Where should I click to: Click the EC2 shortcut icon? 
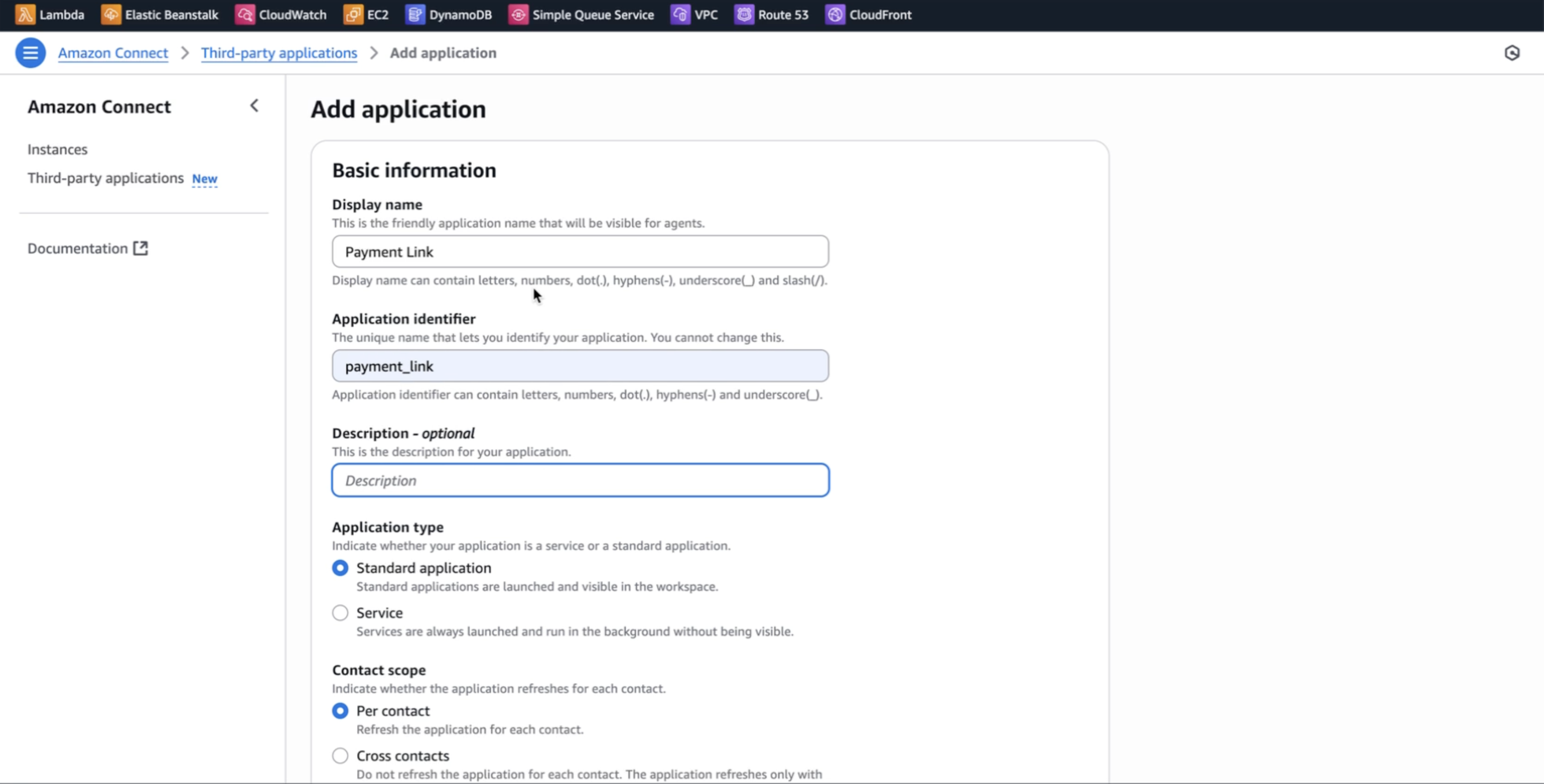coord(353,14)
